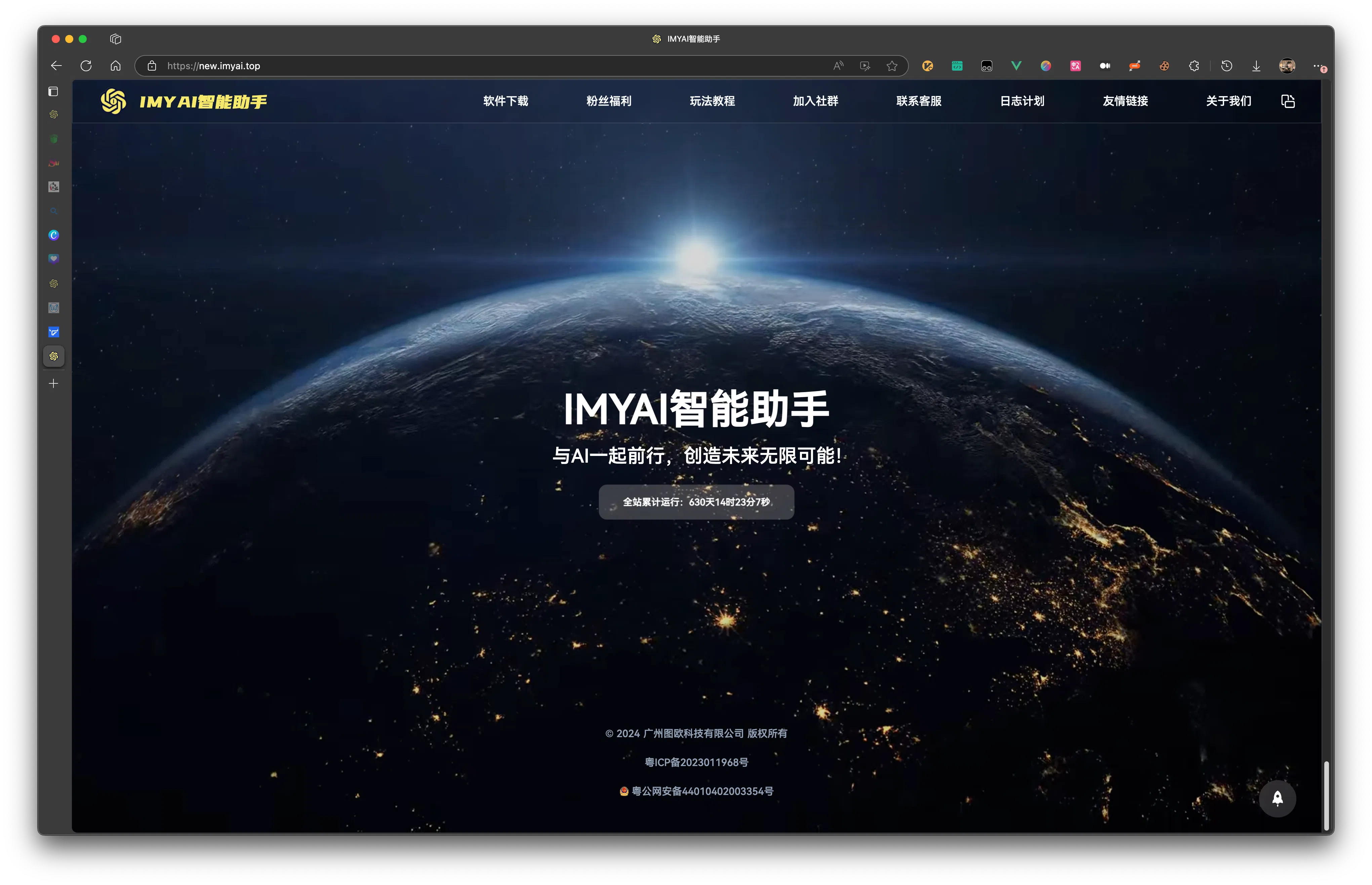Start Read Aloud from address bar

(x=839, y=66)
